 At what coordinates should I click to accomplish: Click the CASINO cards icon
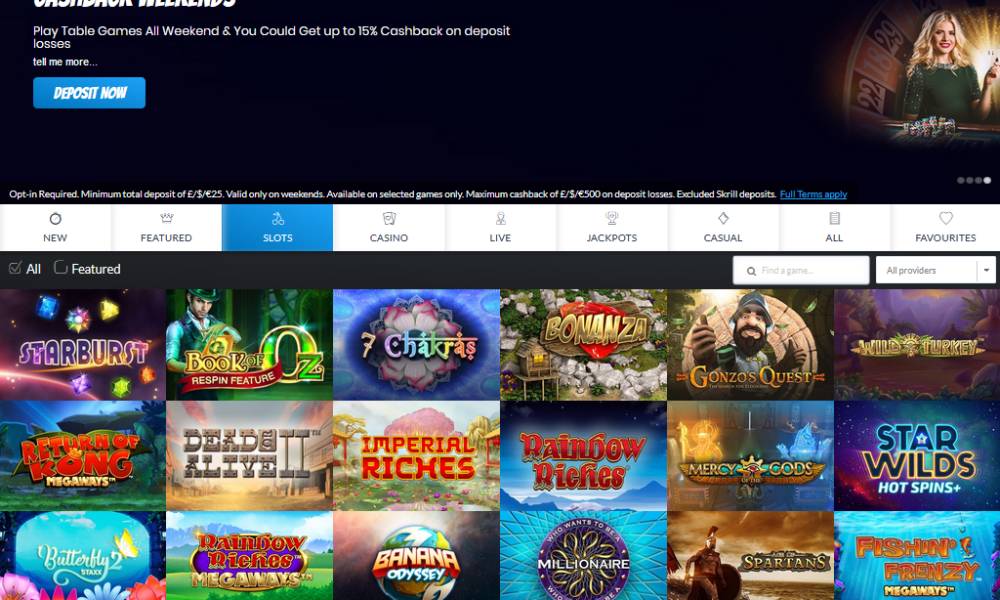(x=389, y=219)
